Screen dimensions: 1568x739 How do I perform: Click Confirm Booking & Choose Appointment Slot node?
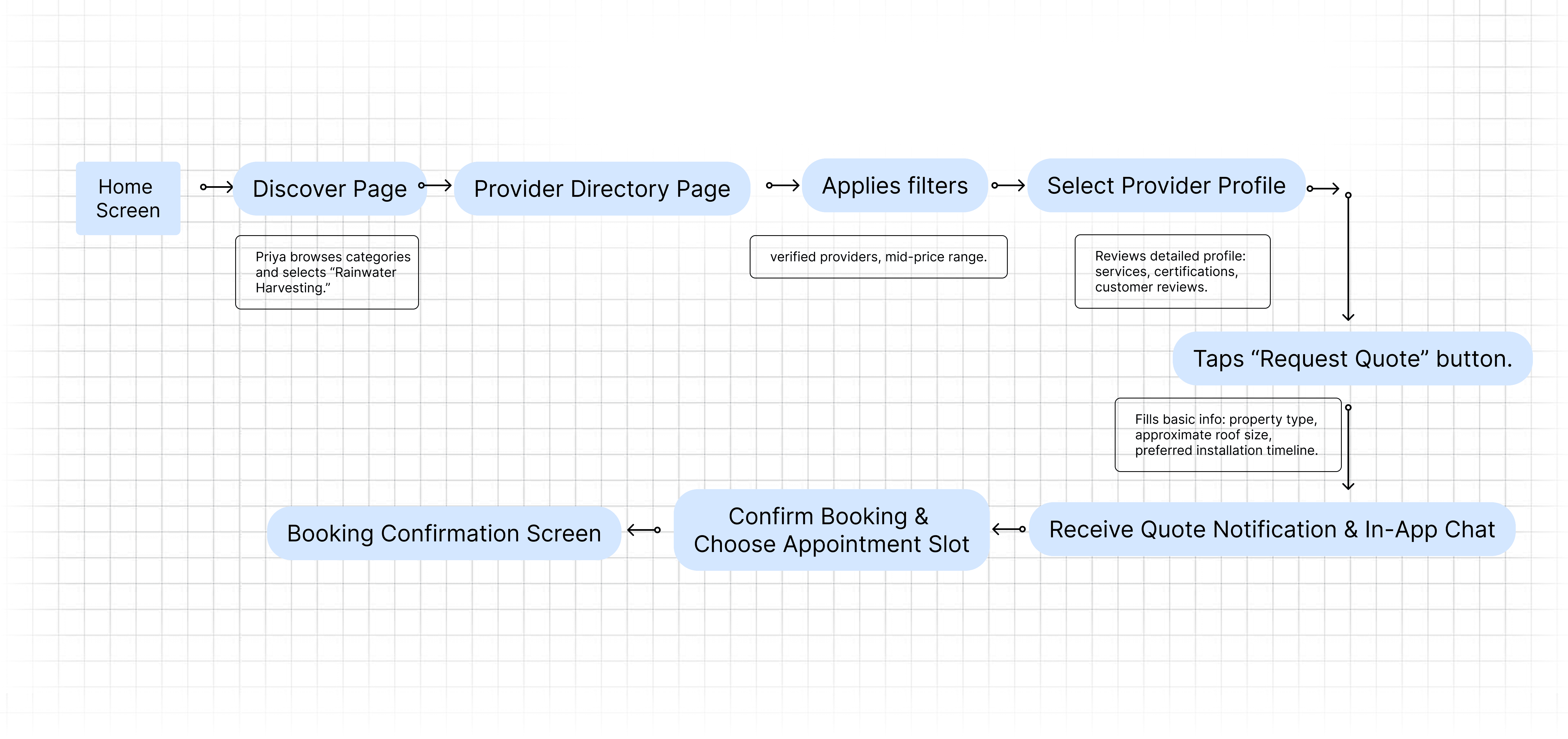click(831, 530)
